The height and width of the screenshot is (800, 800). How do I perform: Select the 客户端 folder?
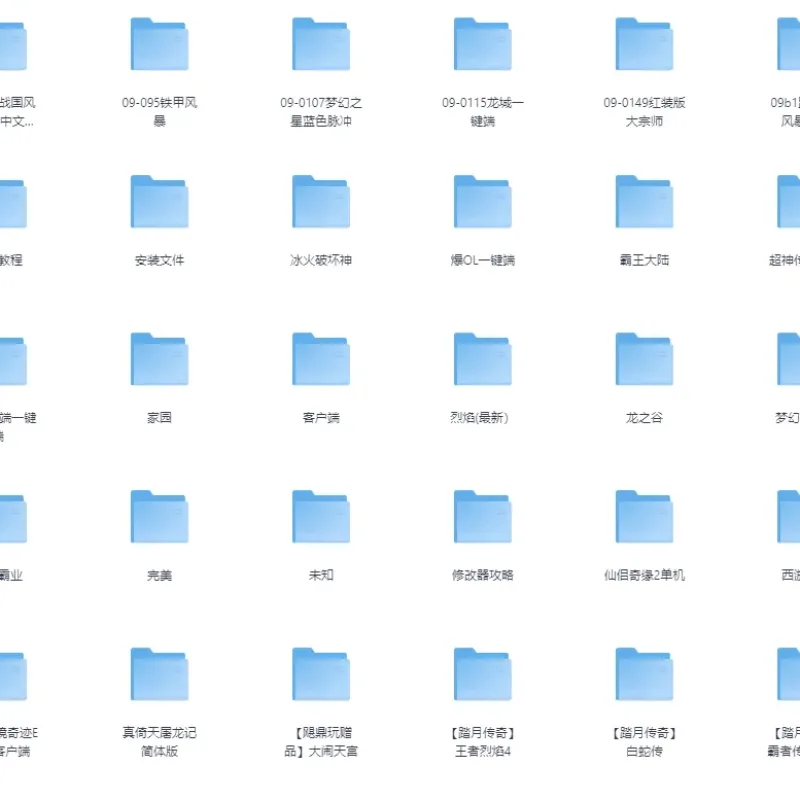pos(321,359)
